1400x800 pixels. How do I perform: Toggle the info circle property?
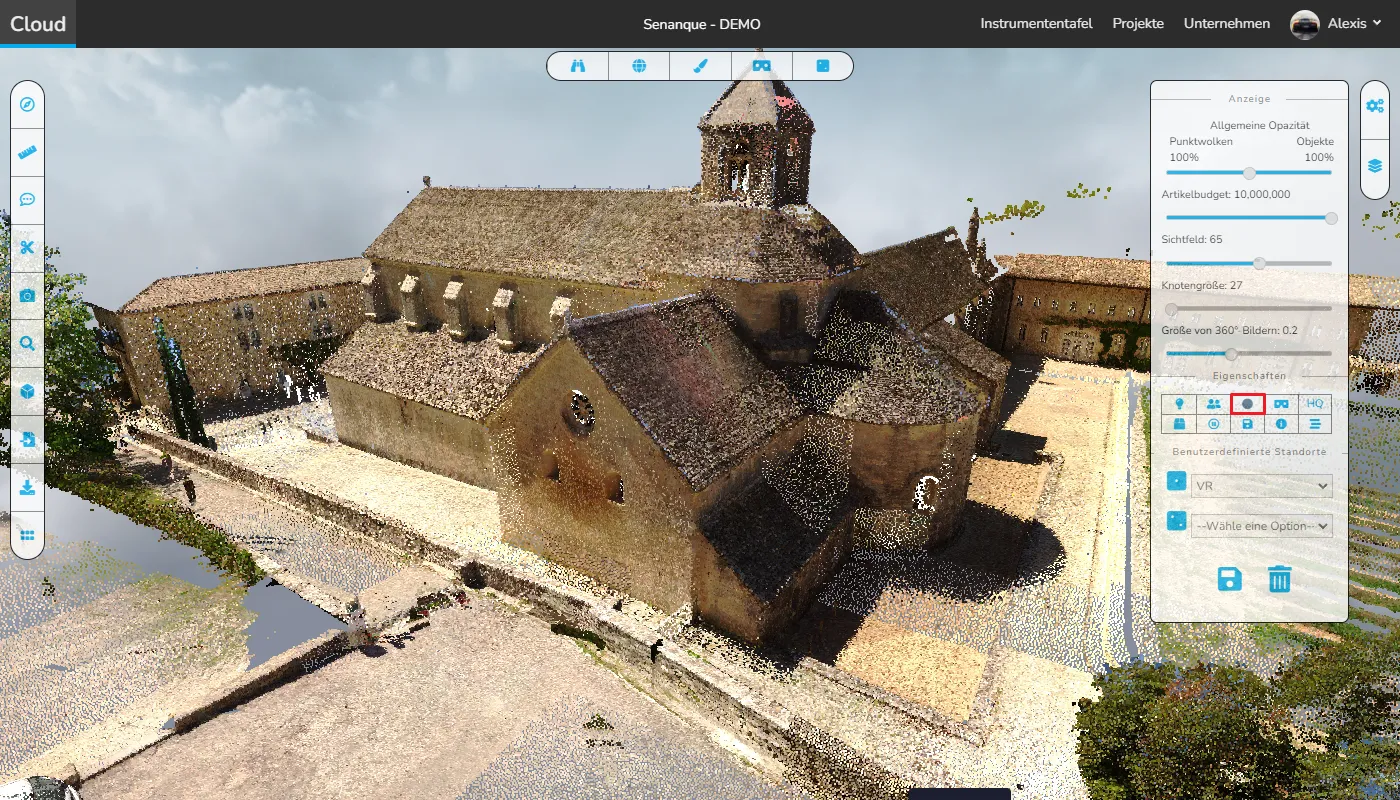click(x=1281, y=424)
